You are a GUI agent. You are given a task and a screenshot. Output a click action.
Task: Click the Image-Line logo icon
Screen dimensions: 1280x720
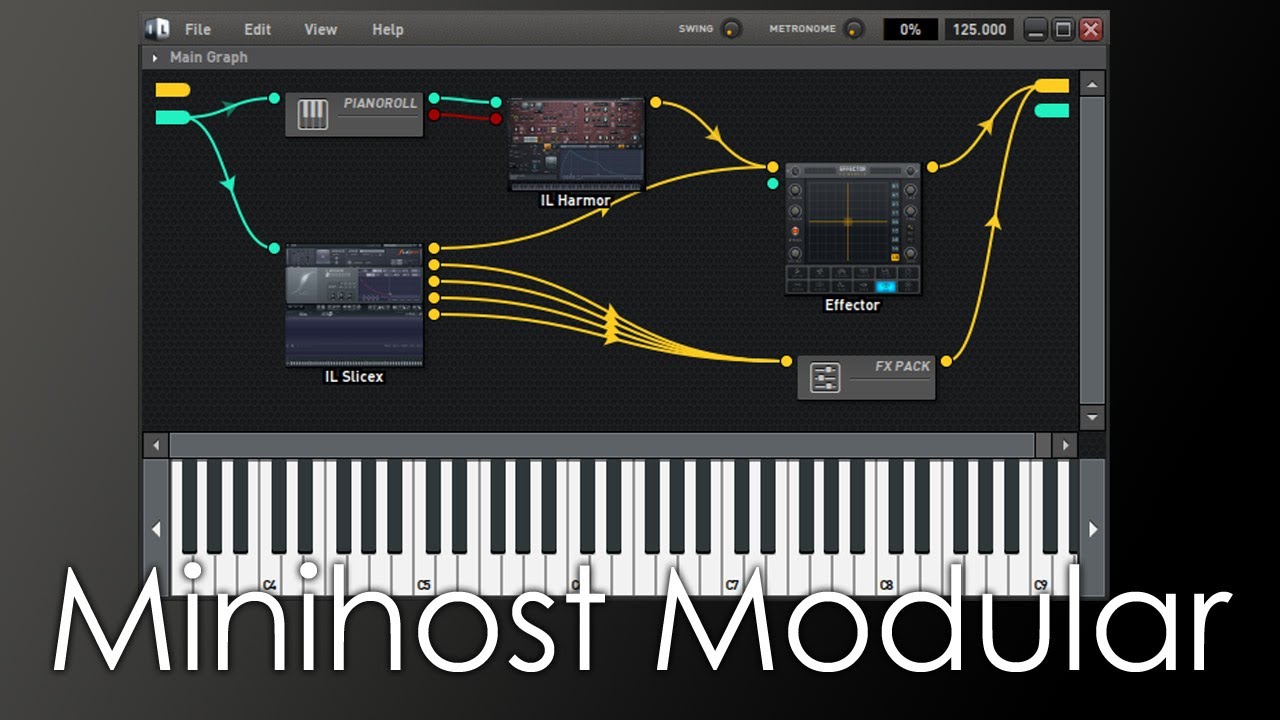click(157, 29)
